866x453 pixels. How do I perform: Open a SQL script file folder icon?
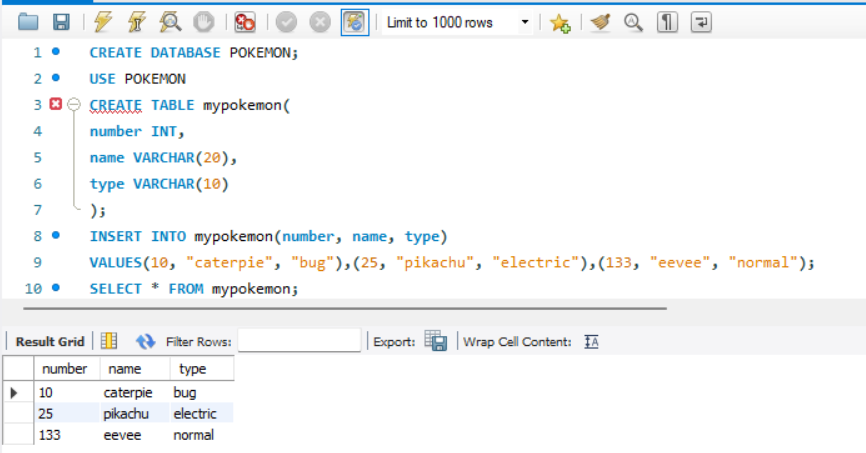coord(28,23)
